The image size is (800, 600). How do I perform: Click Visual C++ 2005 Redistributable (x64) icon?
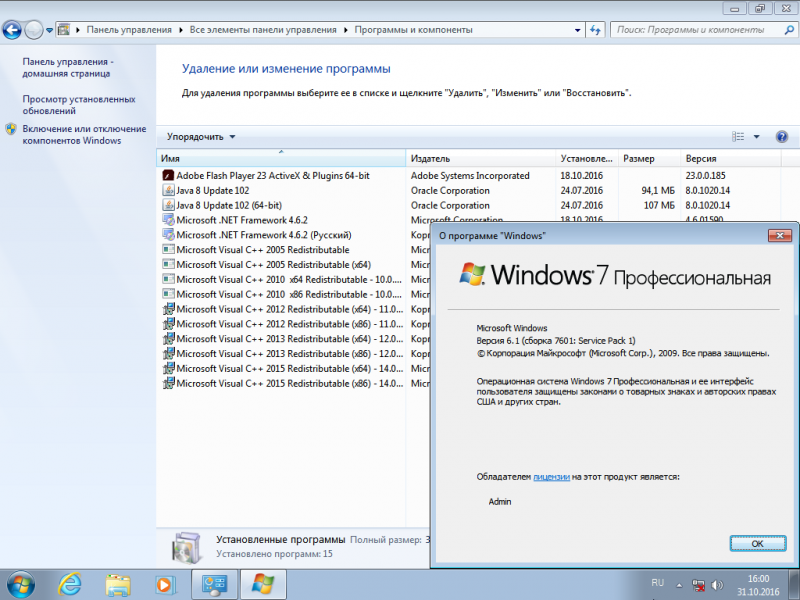coord(168,264)
